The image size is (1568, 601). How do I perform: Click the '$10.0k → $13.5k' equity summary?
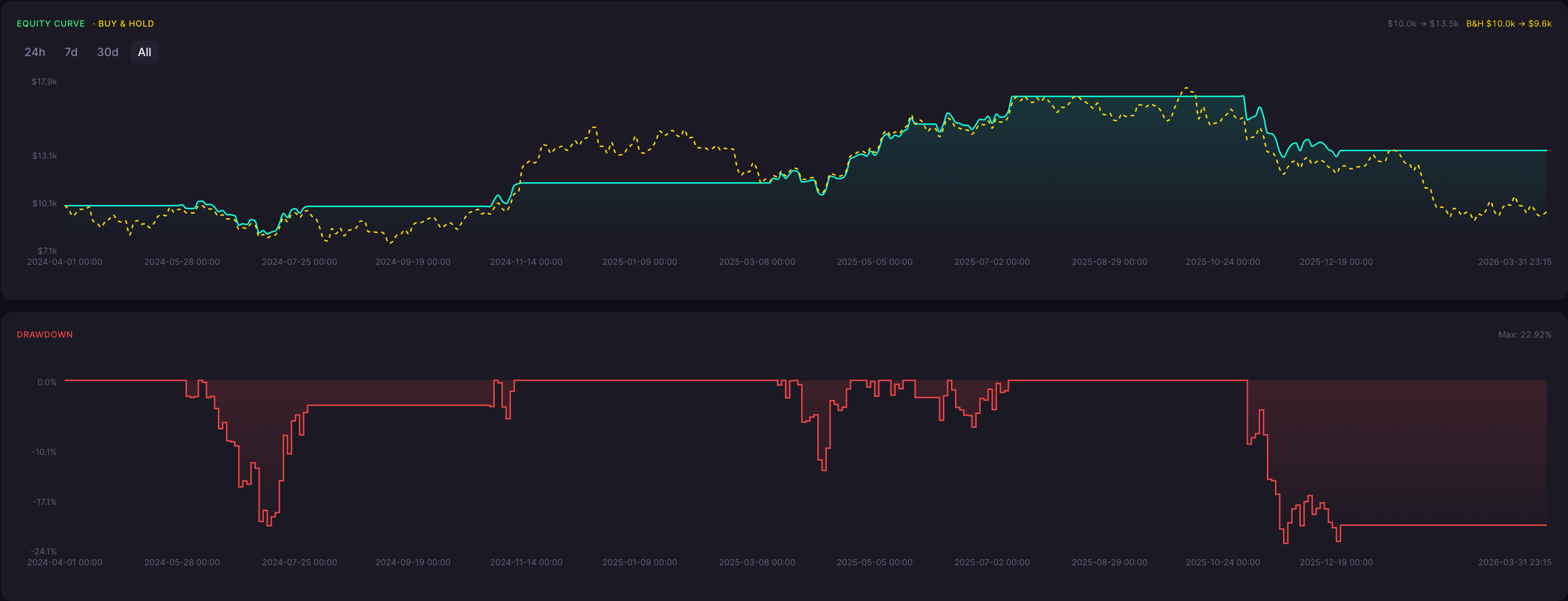pyautogui.click(x=1422, y=24)
